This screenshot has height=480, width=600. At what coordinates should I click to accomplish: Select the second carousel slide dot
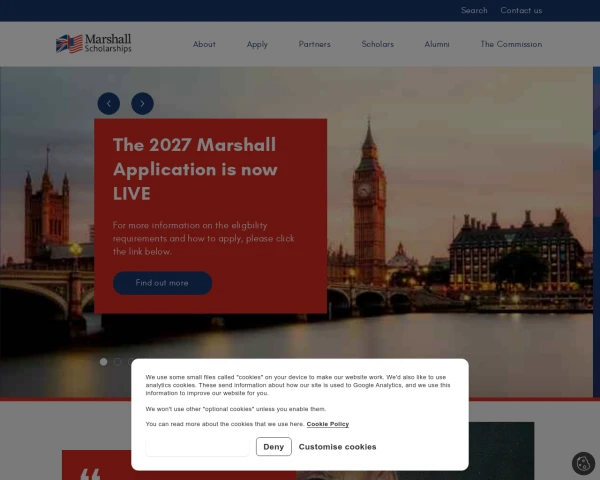point(117,362)
